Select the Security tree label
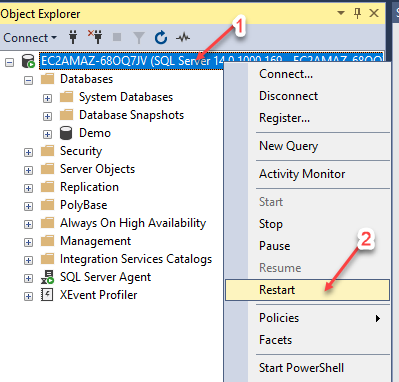This screenshot has width=399, height=382. pos(81,151)
